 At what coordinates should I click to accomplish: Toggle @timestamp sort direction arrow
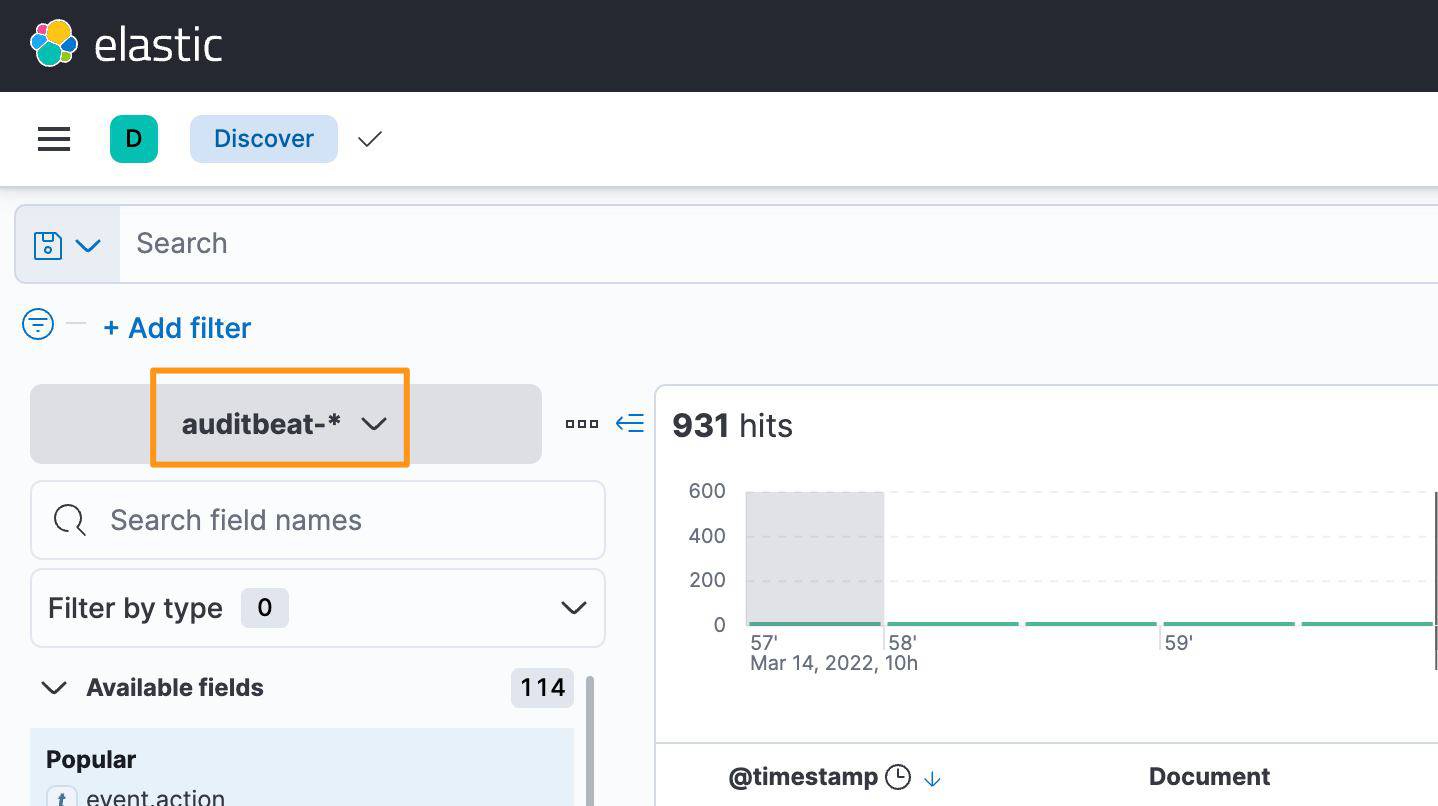coord(932,778)
